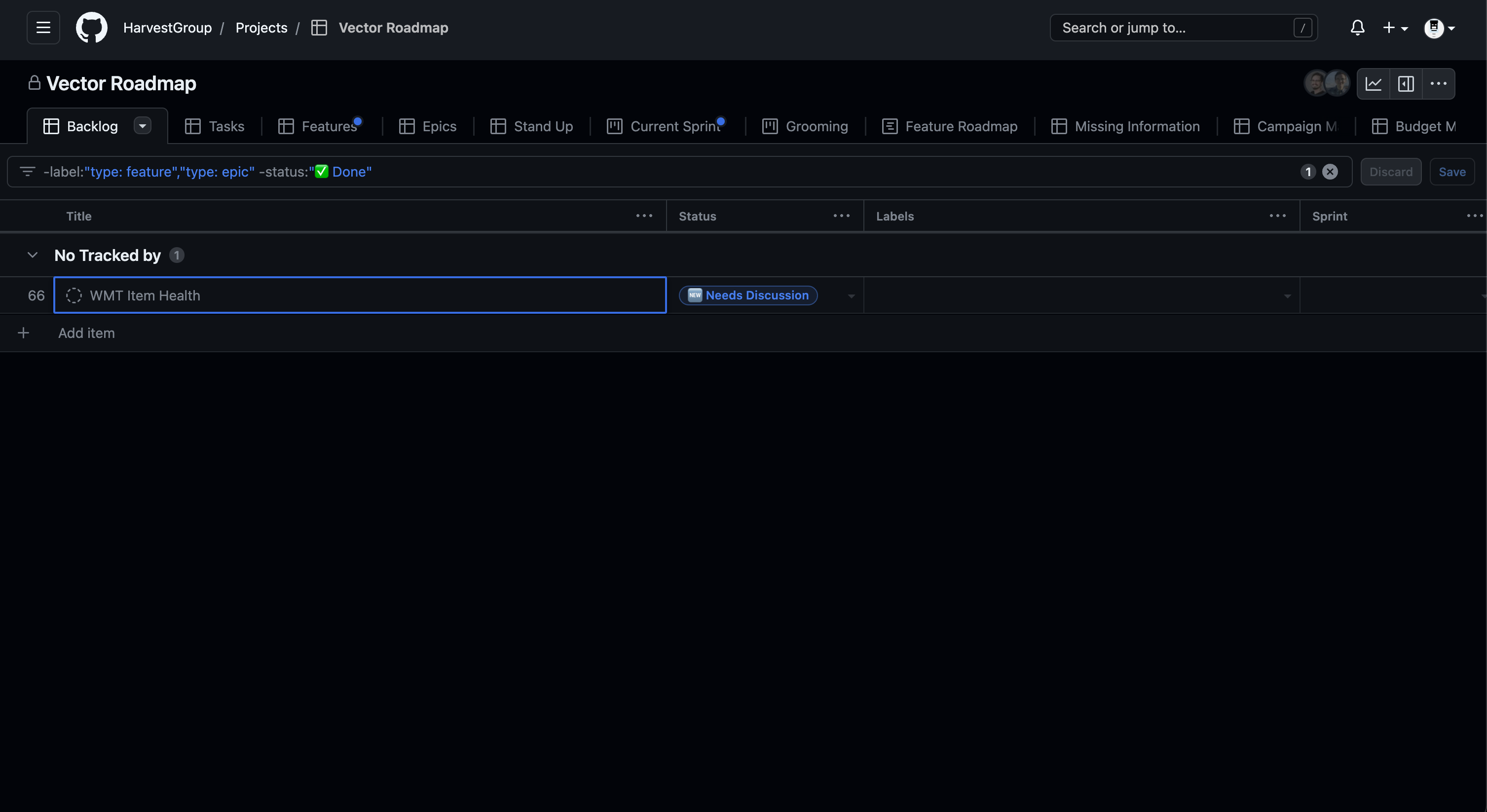
Task: Switch to the Stand Up view tab
Action: pyautogui.click(x=532, y=126)
